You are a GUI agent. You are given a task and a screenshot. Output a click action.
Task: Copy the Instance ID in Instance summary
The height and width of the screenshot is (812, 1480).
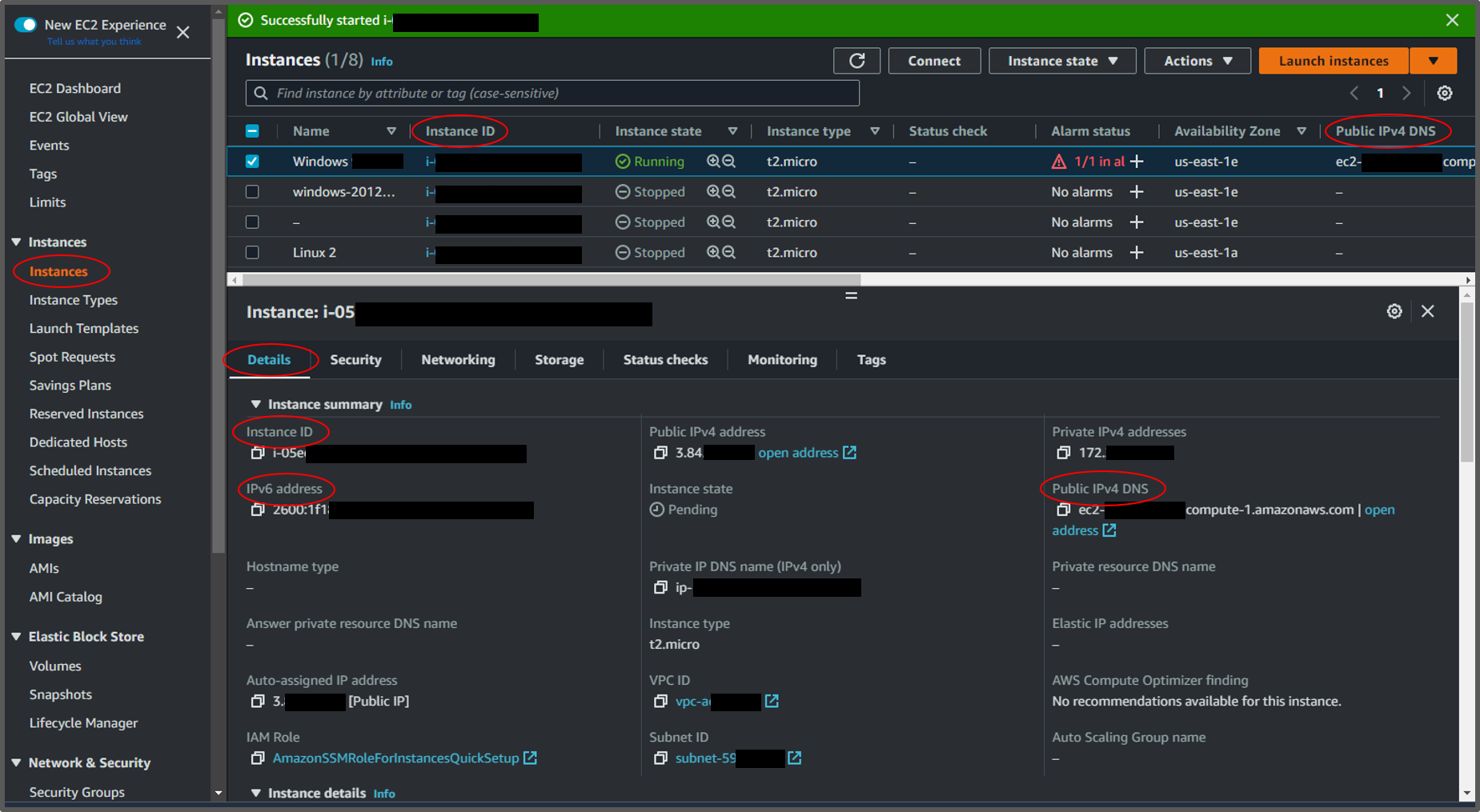tap(258, 454)
